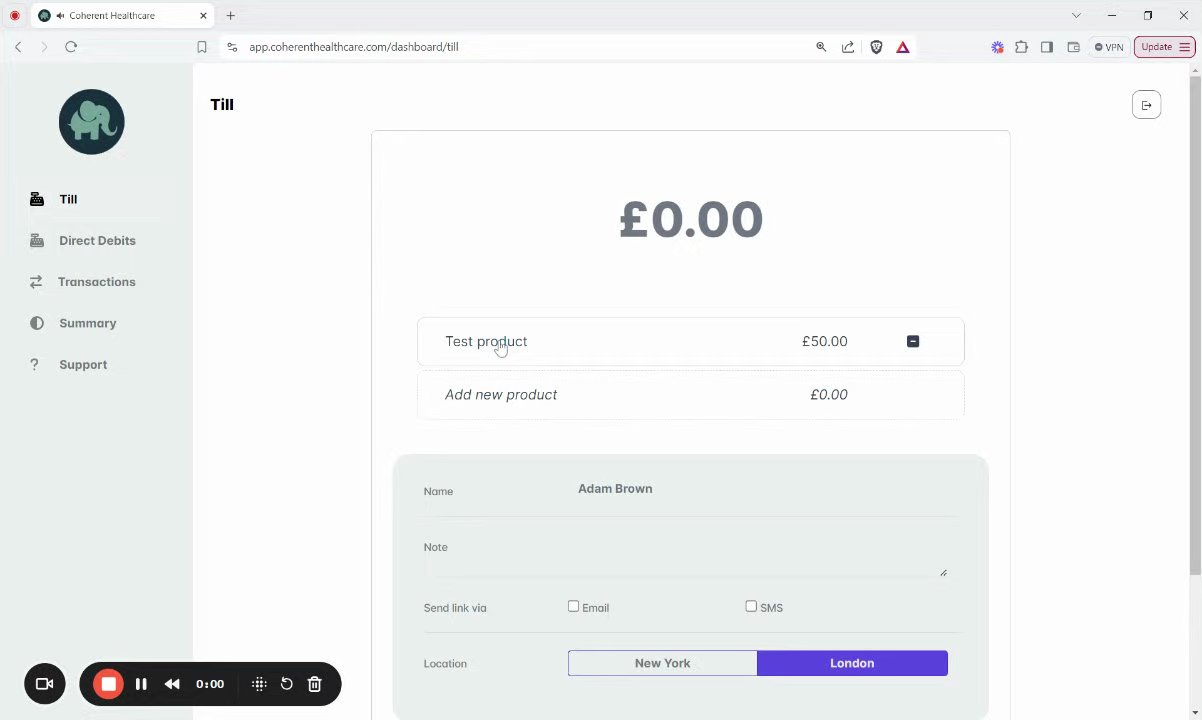Screen dimensions: 1202x720
Task: Stop the screen recording
Action: tap(108, 684)
